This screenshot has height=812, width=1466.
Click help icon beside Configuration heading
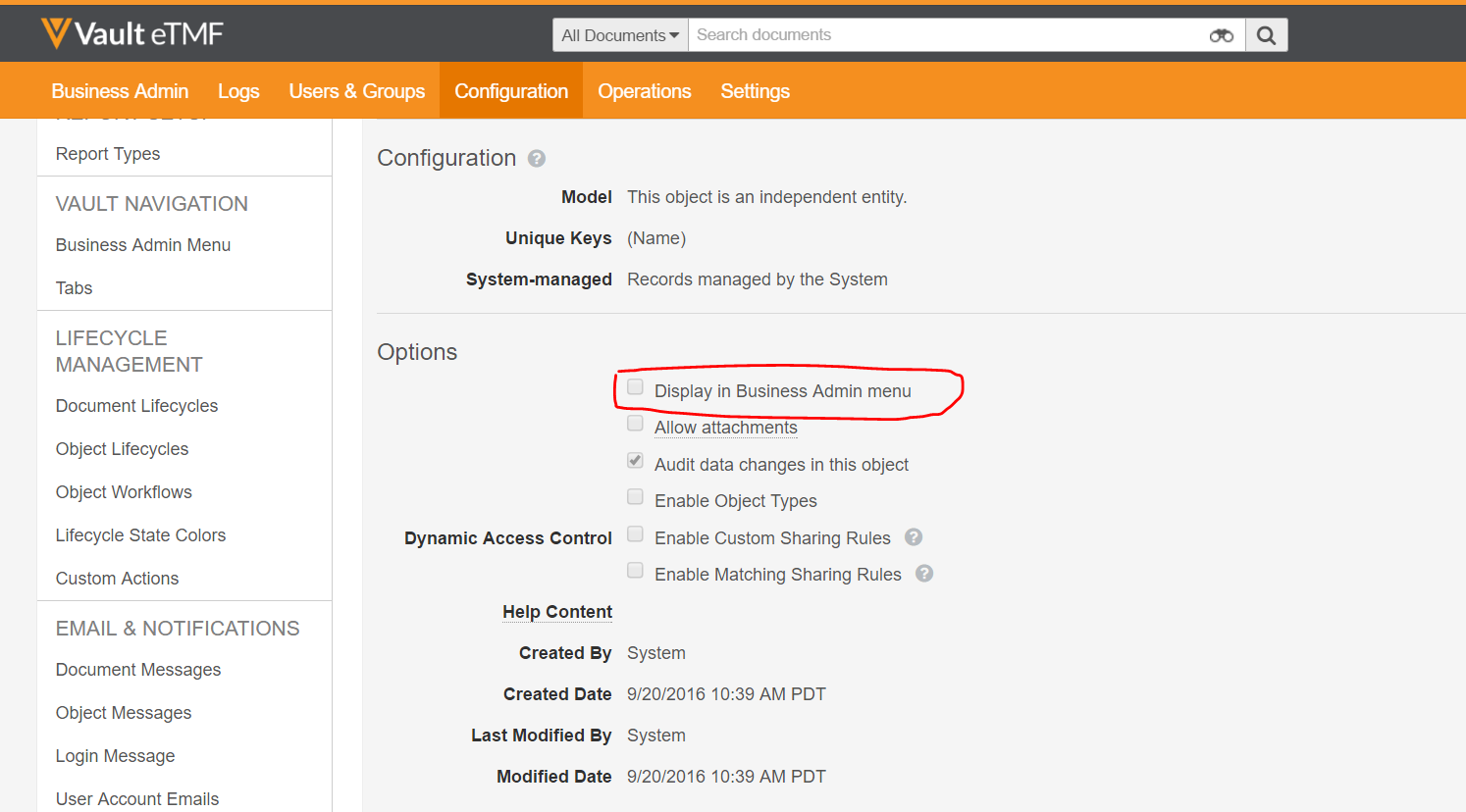537,158
